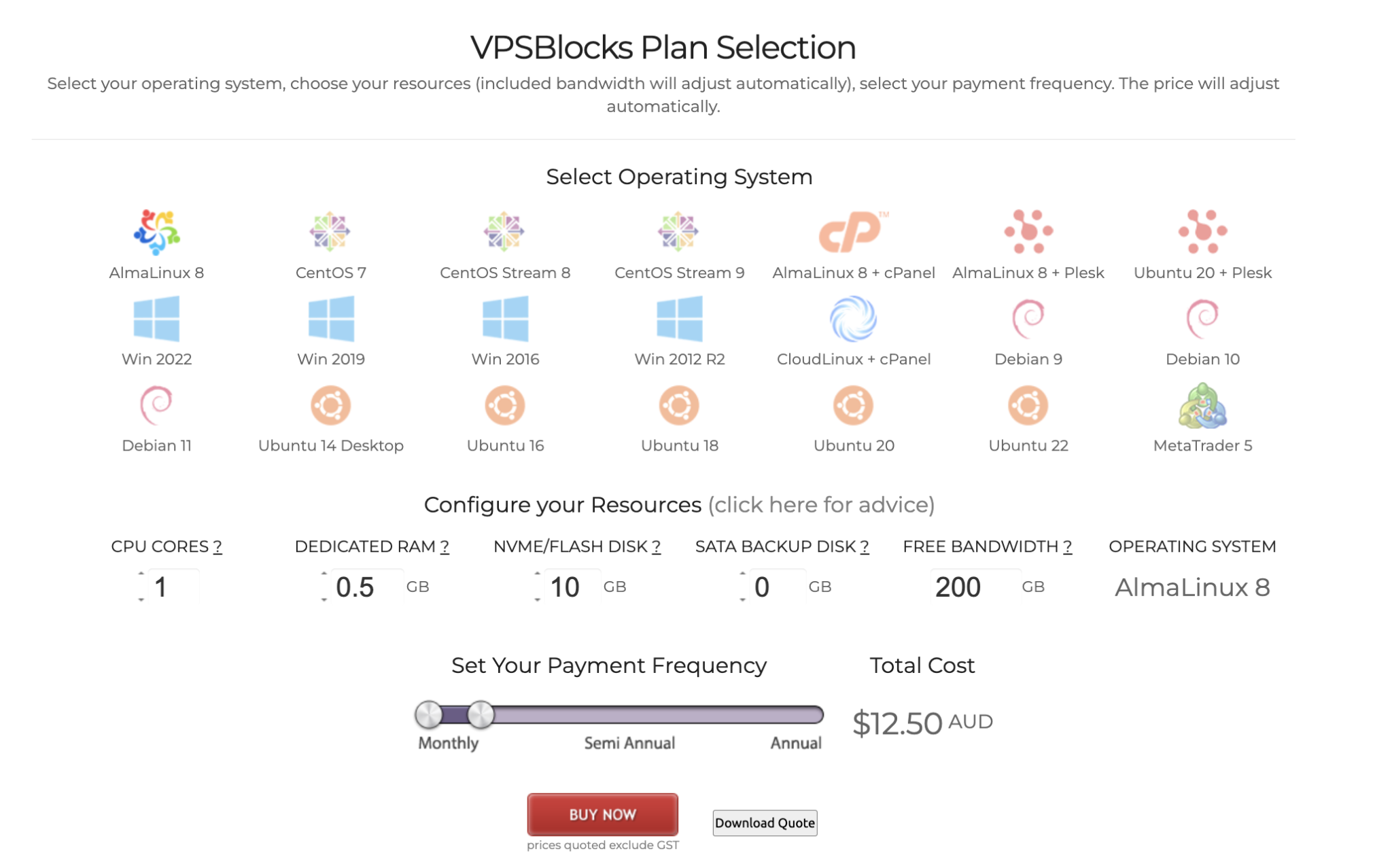Pick the Win 2022 icon

tap(156, 319)
